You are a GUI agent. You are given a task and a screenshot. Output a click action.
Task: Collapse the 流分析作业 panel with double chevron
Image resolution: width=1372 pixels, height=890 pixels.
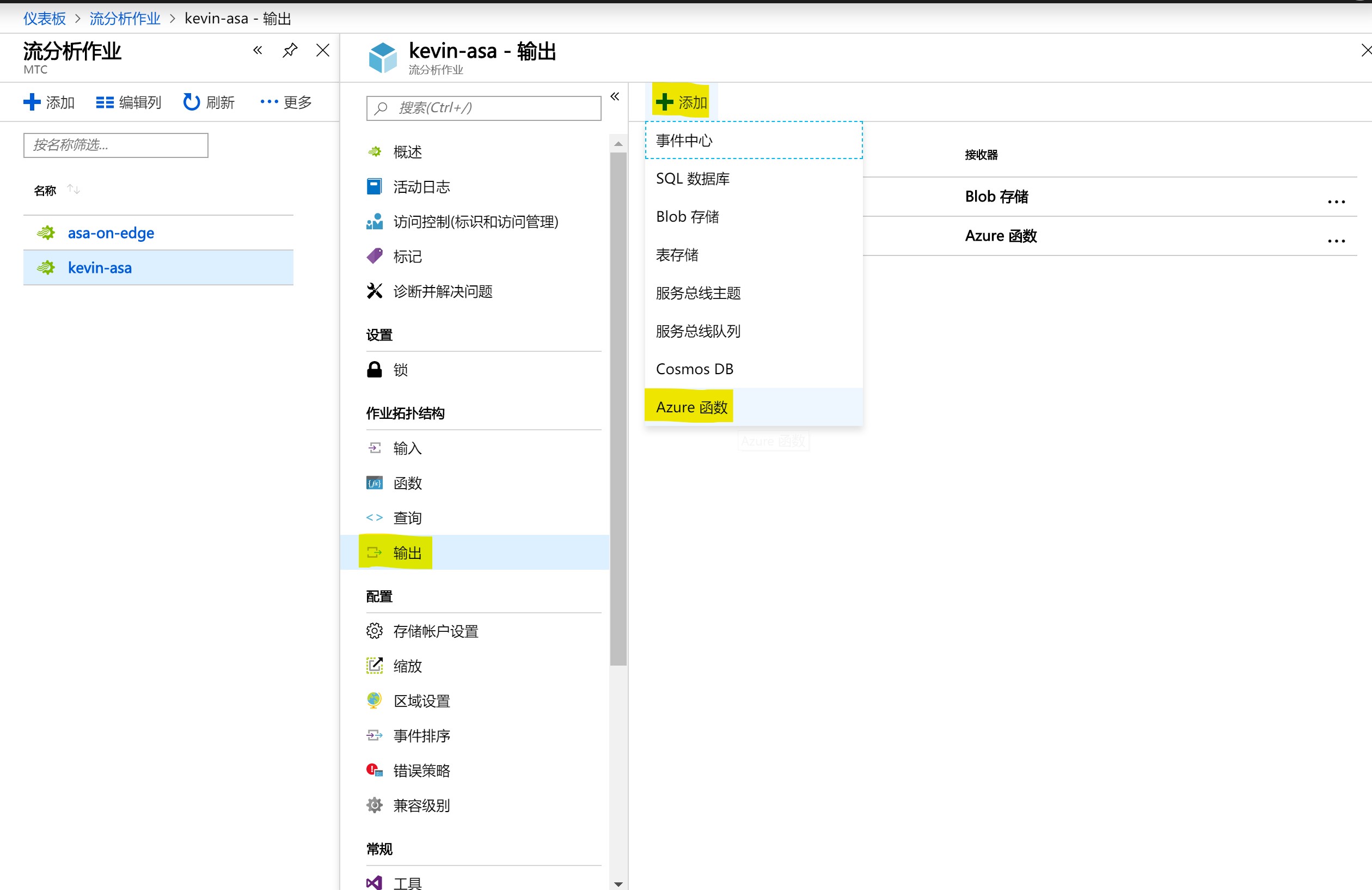tap(258, 51)
